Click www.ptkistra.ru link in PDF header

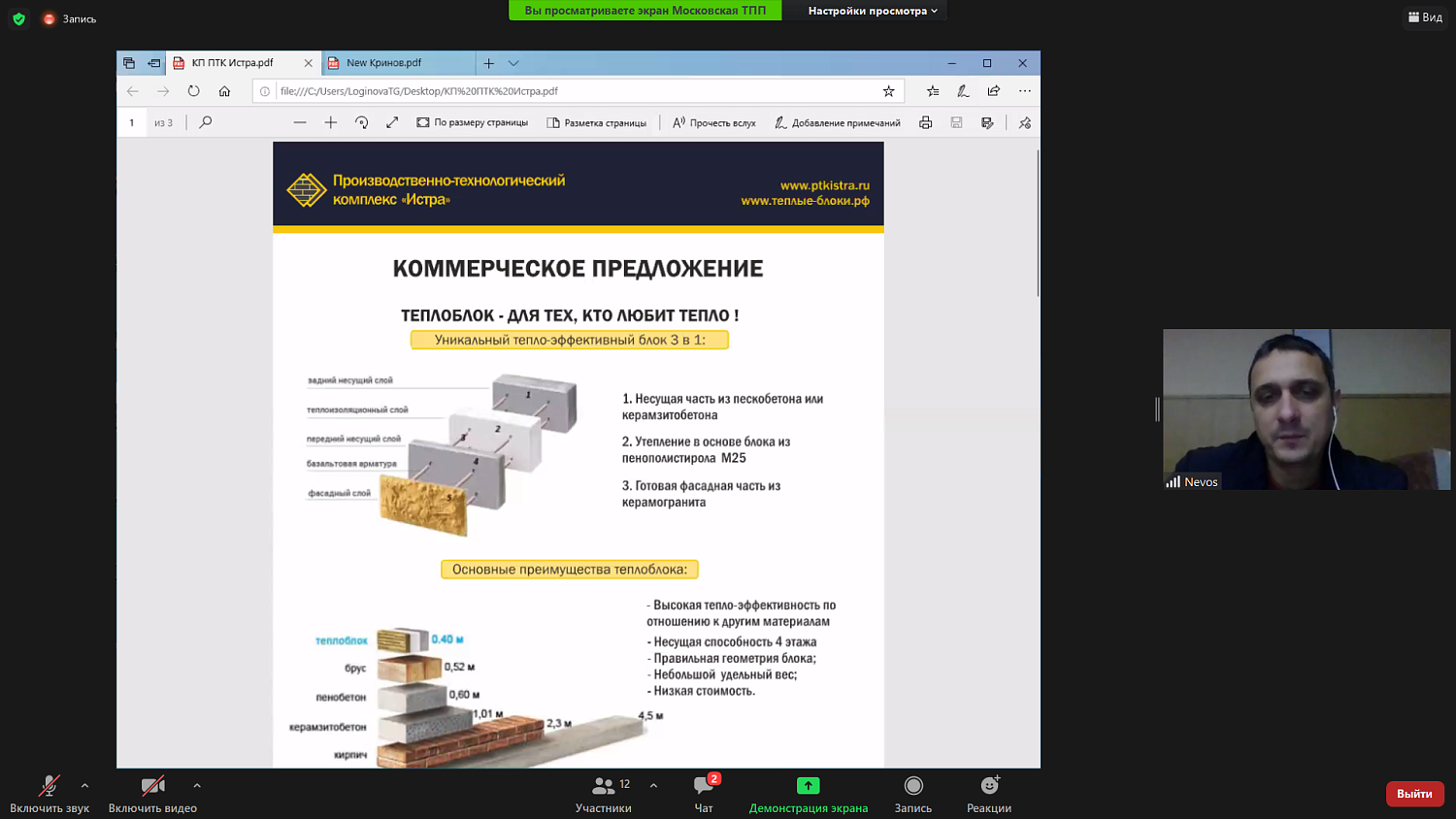825,185
